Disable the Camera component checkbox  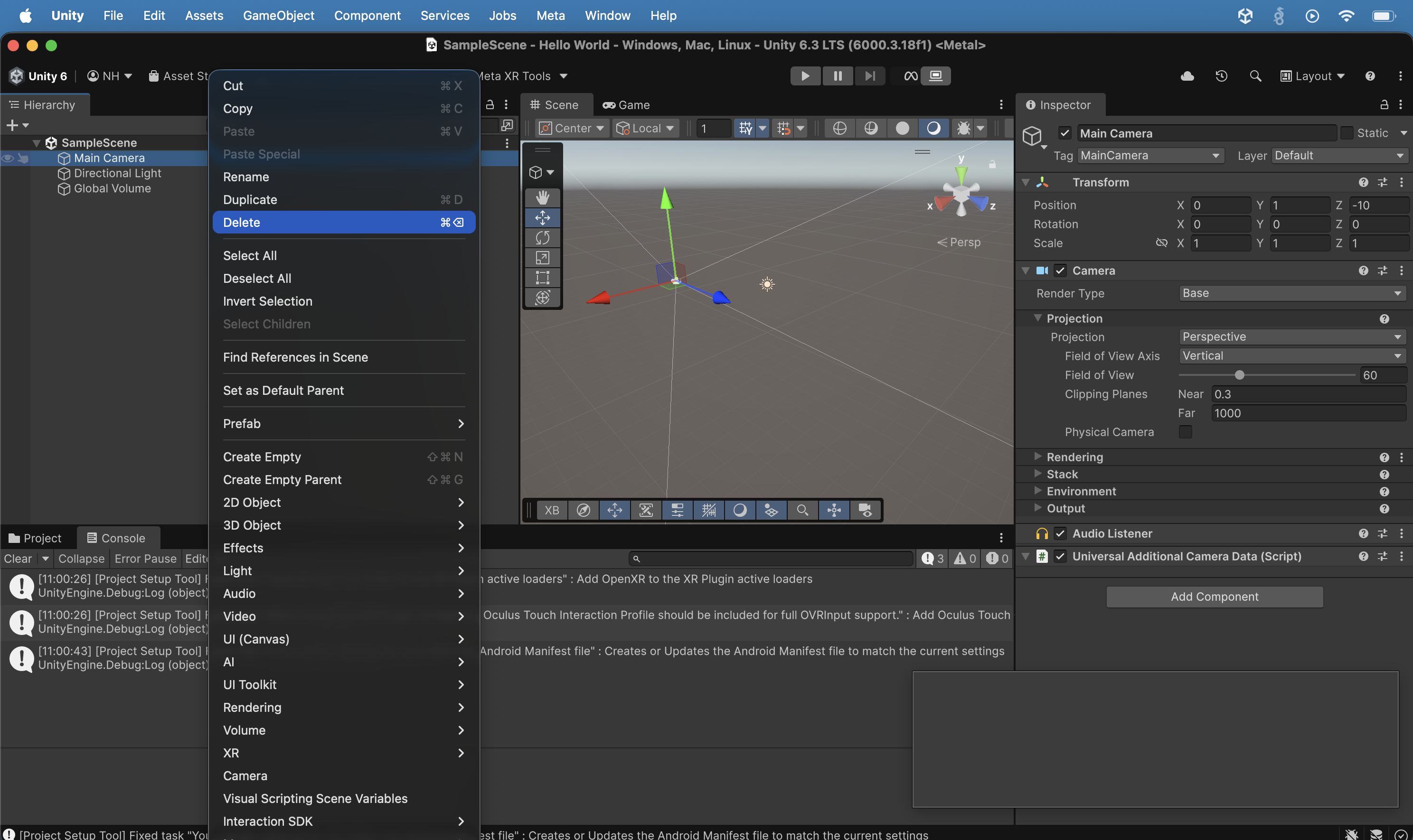[x=1060, y=271]
